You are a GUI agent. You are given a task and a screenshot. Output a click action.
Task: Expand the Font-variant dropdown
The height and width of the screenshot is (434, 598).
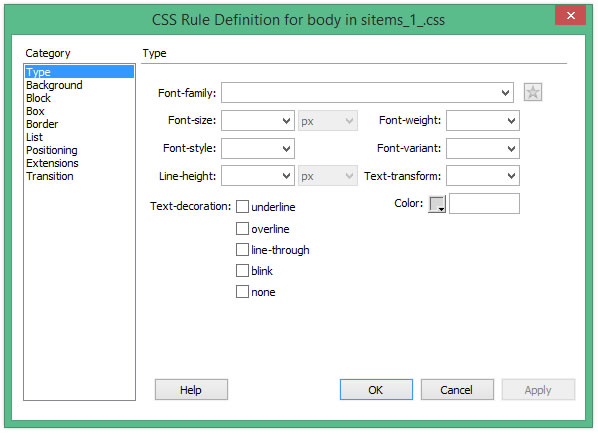coord(483,148)
